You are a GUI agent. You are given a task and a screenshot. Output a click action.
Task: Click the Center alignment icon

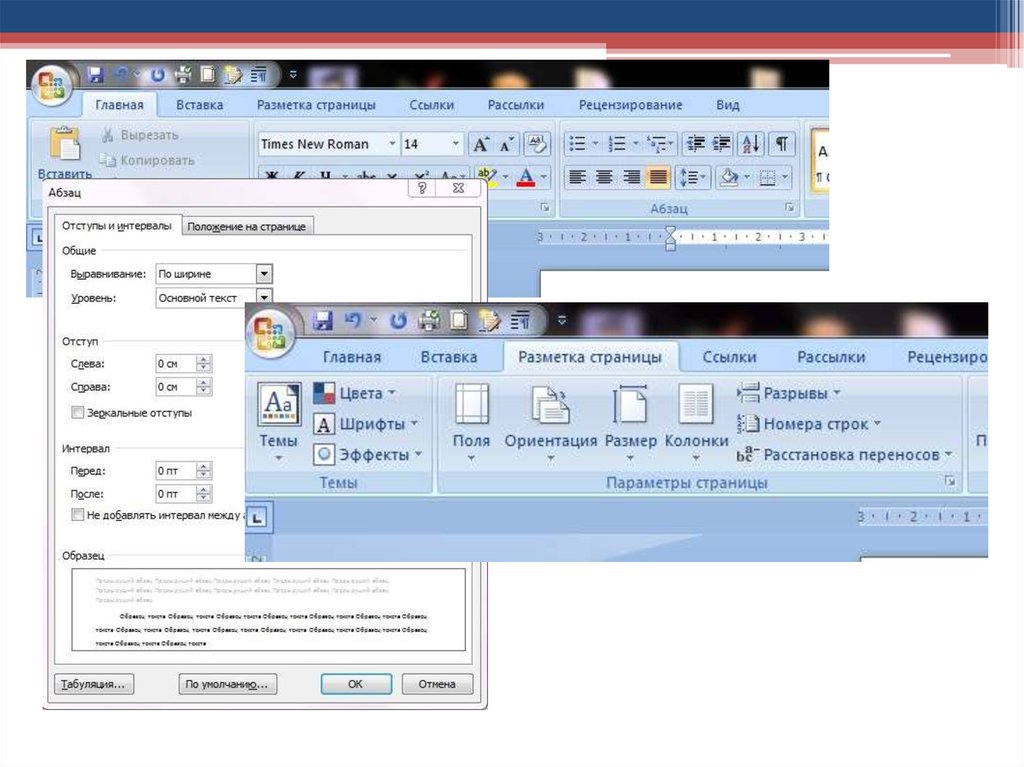tap(604, 177)
